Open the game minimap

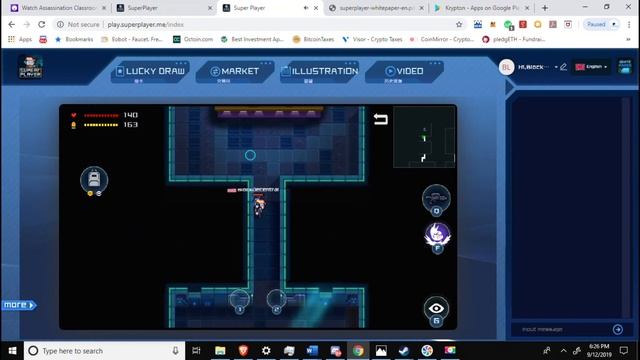tap(424, 137)
